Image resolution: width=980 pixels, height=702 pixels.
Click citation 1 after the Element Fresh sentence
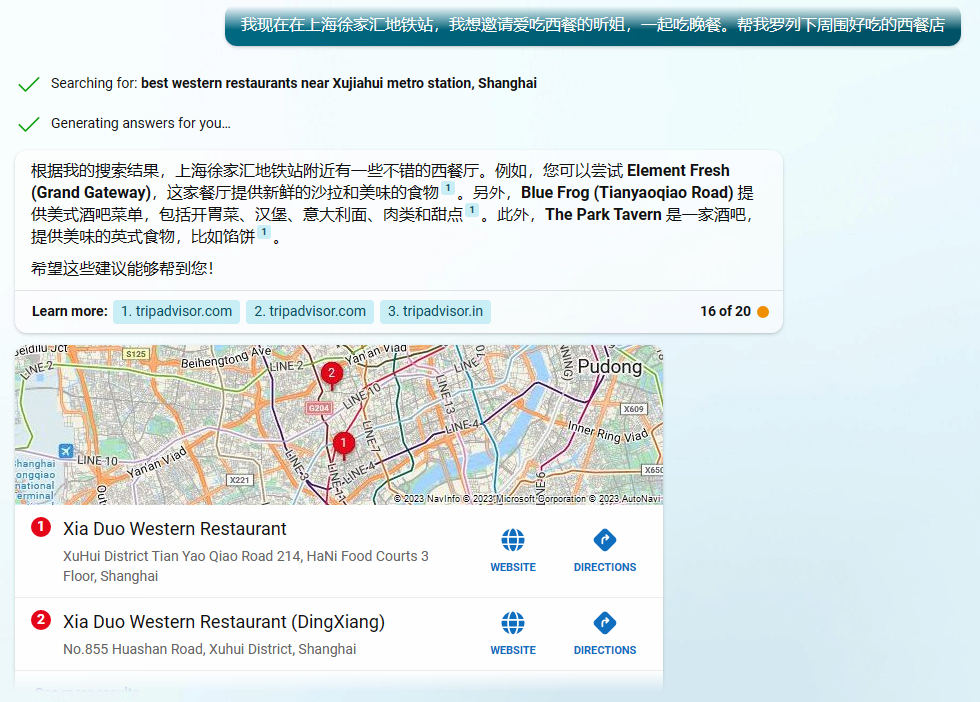[448, 188]
